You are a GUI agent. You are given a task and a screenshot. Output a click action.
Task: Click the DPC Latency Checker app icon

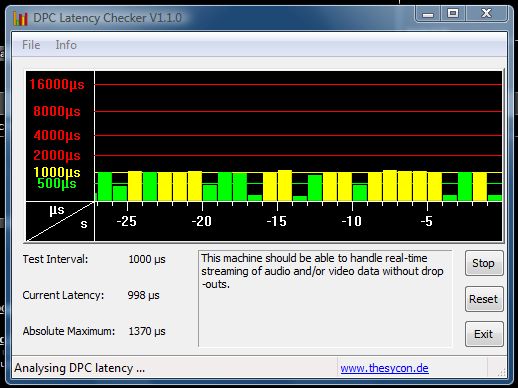tap(20, 18)
